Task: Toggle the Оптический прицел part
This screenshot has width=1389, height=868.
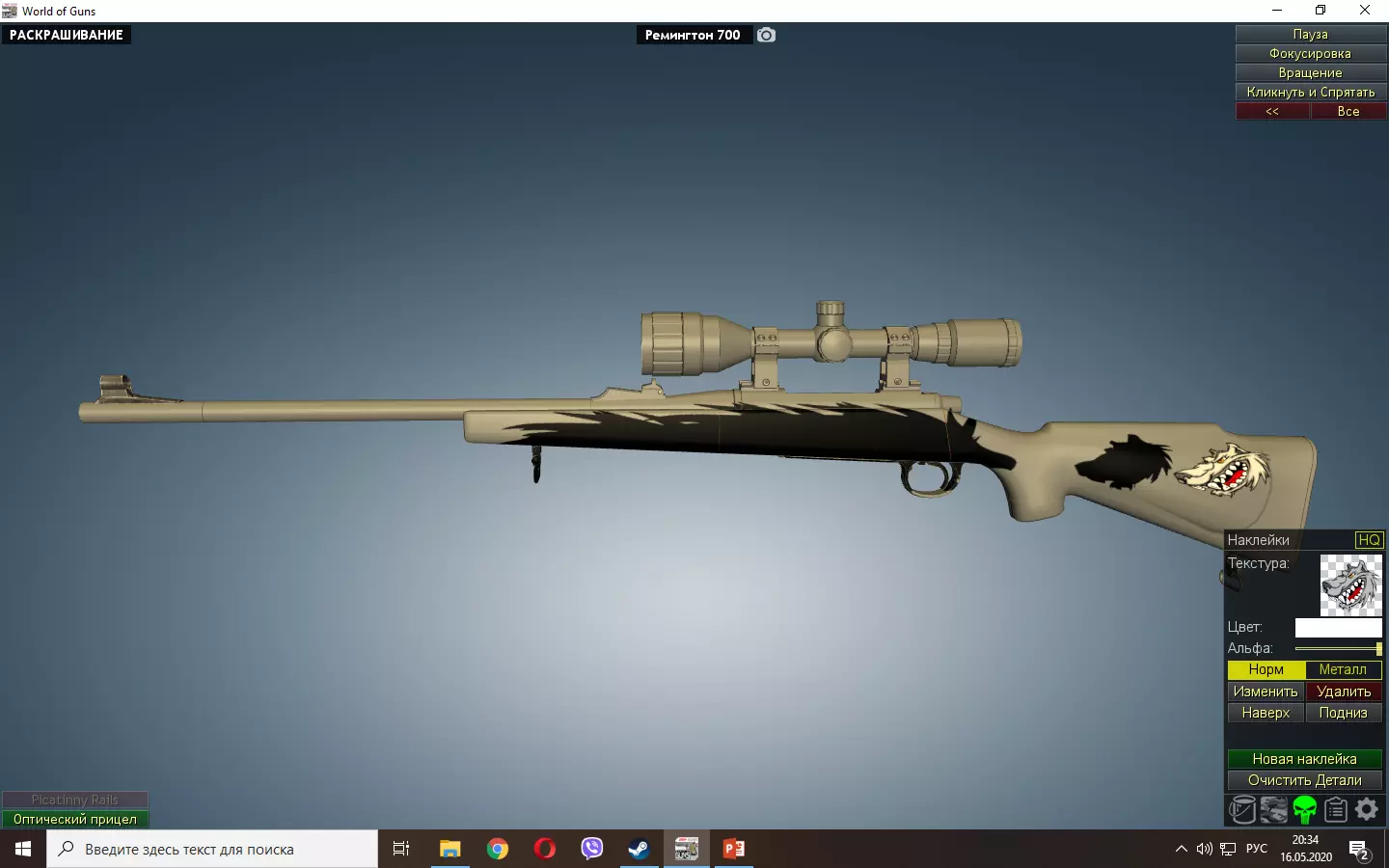Action: pos(75,819)
